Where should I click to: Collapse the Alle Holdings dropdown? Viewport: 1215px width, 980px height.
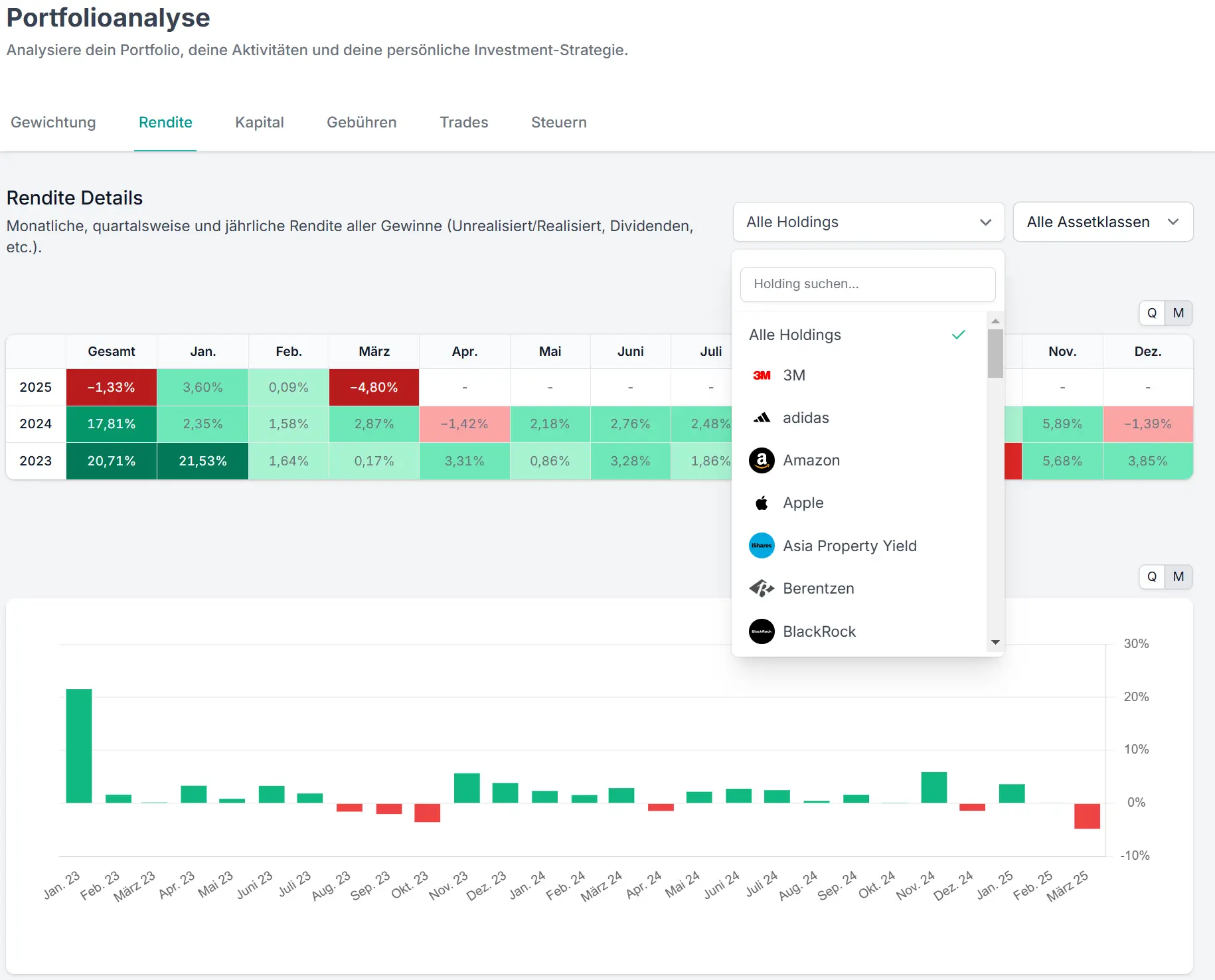click(868, 222)
